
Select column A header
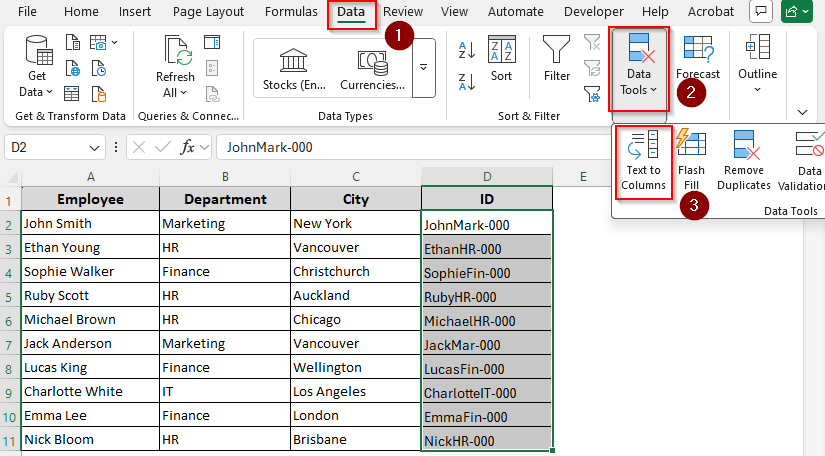click(x=90, y=177)
